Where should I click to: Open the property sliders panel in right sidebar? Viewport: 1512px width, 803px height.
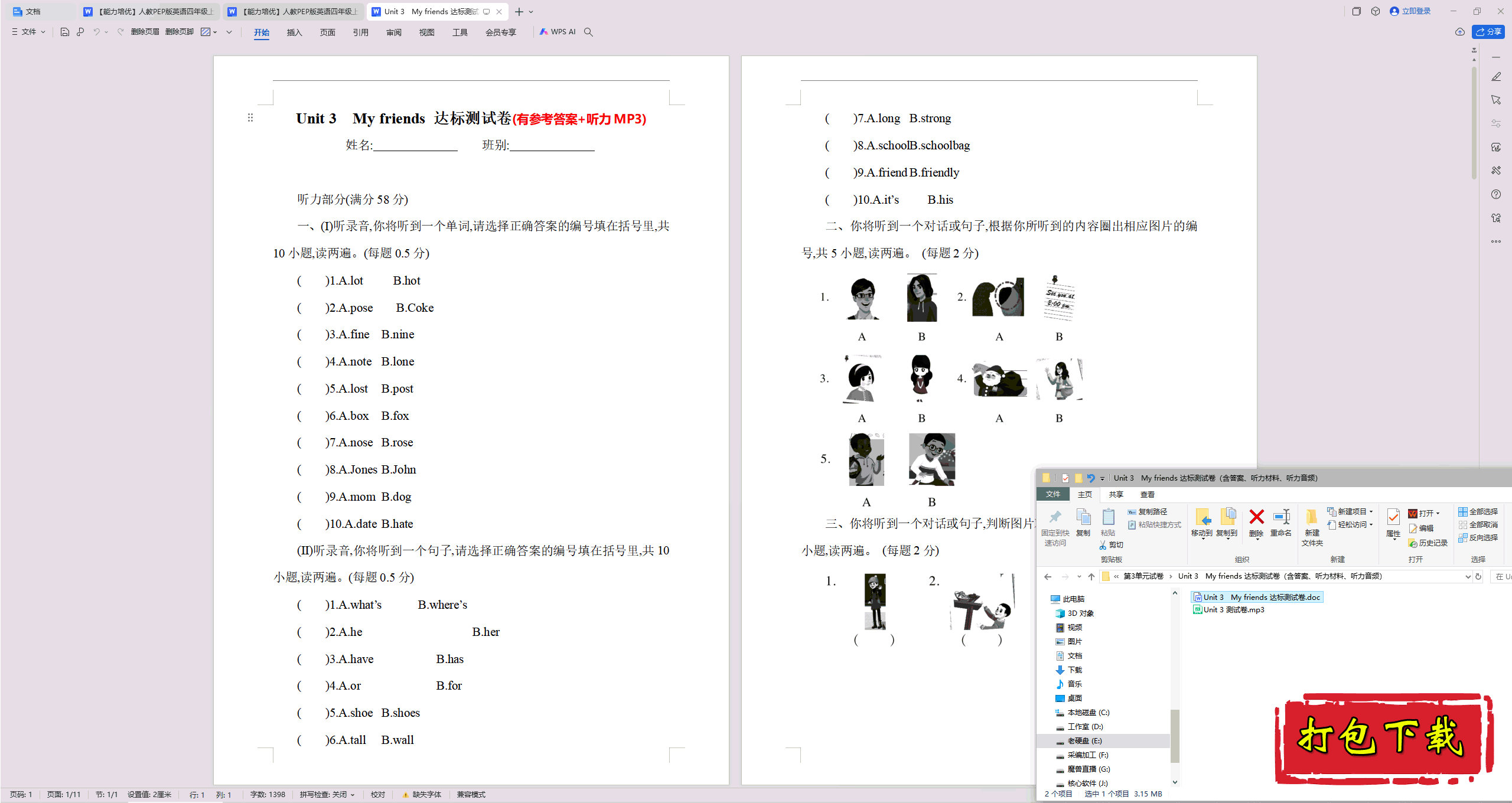1496,123
